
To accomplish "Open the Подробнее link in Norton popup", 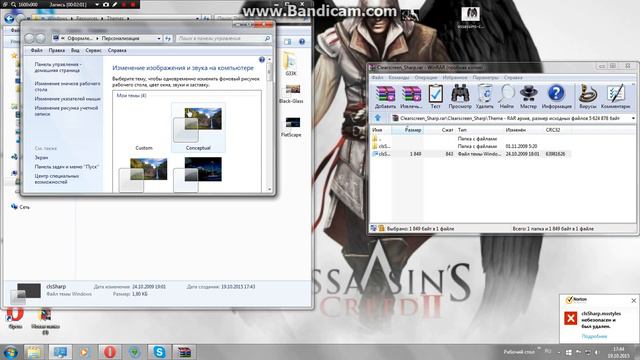I will point(594,336).
